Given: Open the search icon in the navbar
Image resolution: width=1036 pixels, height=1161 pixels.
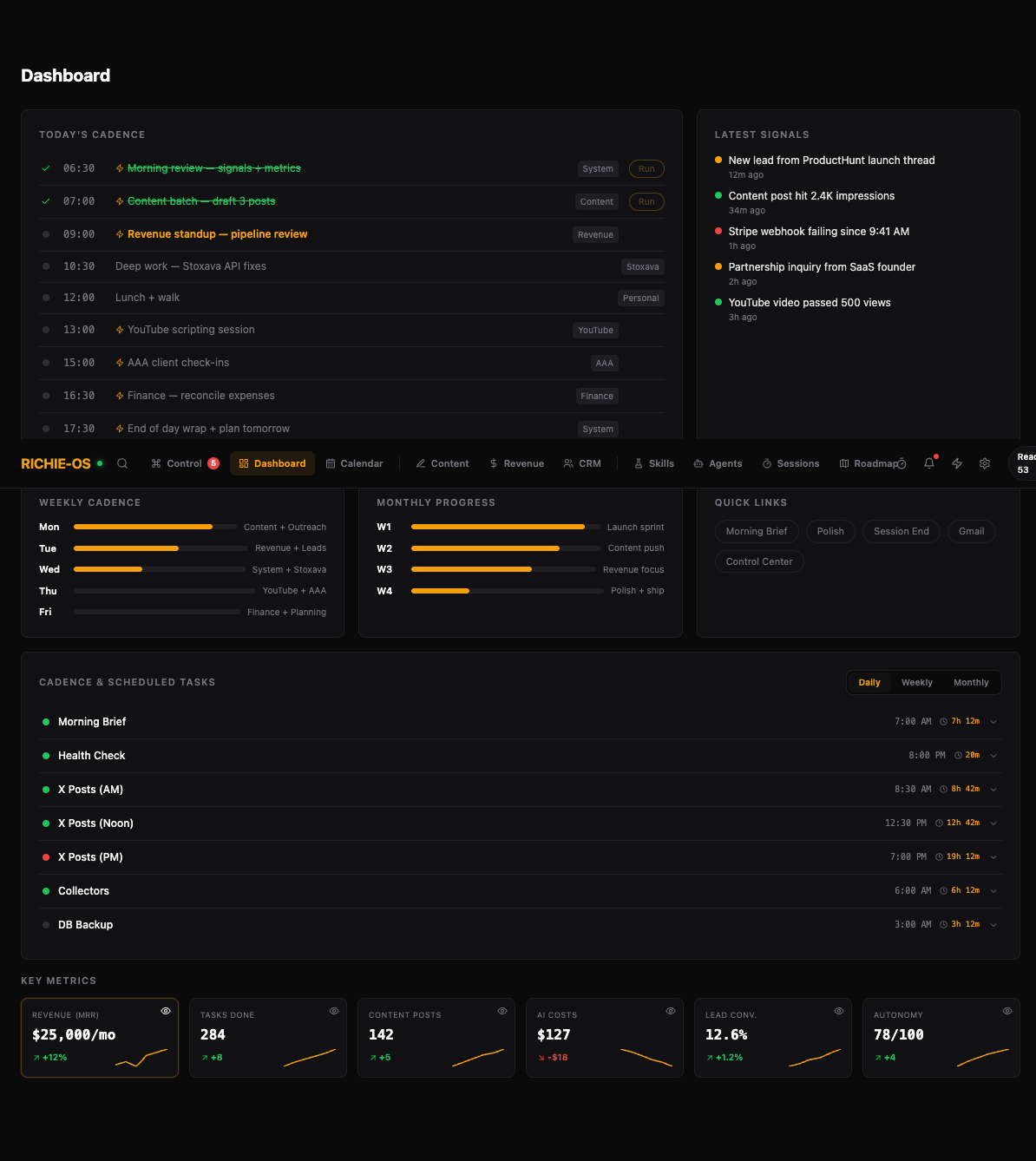Looking at the screenshot, I should point(122,463).
